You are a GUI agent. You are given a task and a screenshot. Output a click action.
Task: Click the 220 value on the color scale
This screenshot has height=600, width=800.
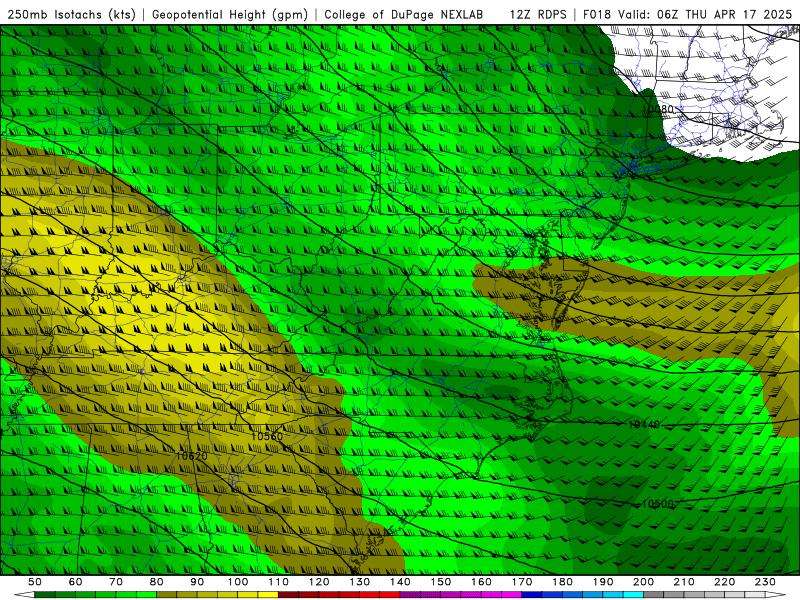coord(724,582)
